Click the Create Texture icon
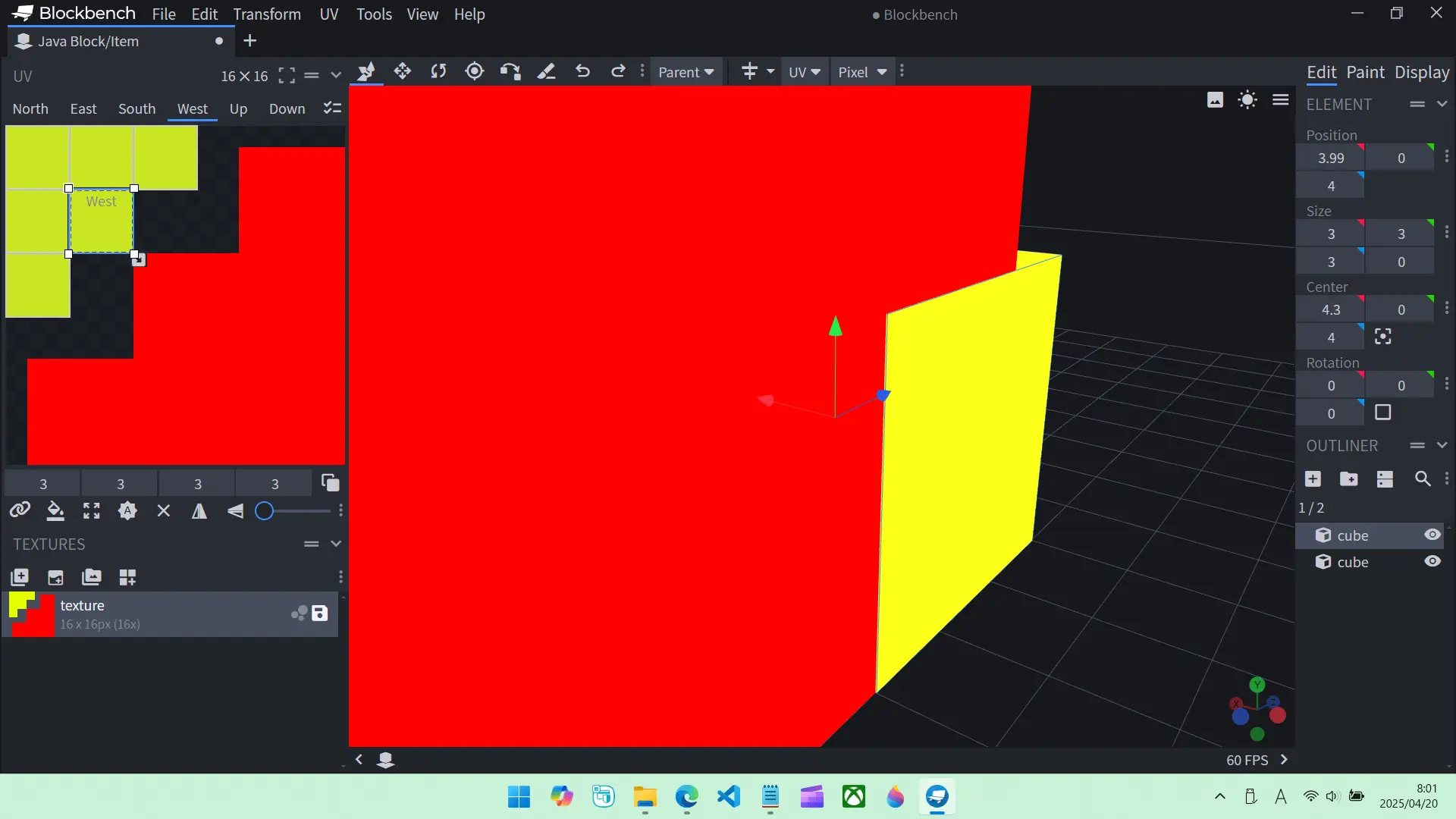Image resolution: width=1456 pixels, height=819 pixels. pyautogui.click(x=55, y=577)
